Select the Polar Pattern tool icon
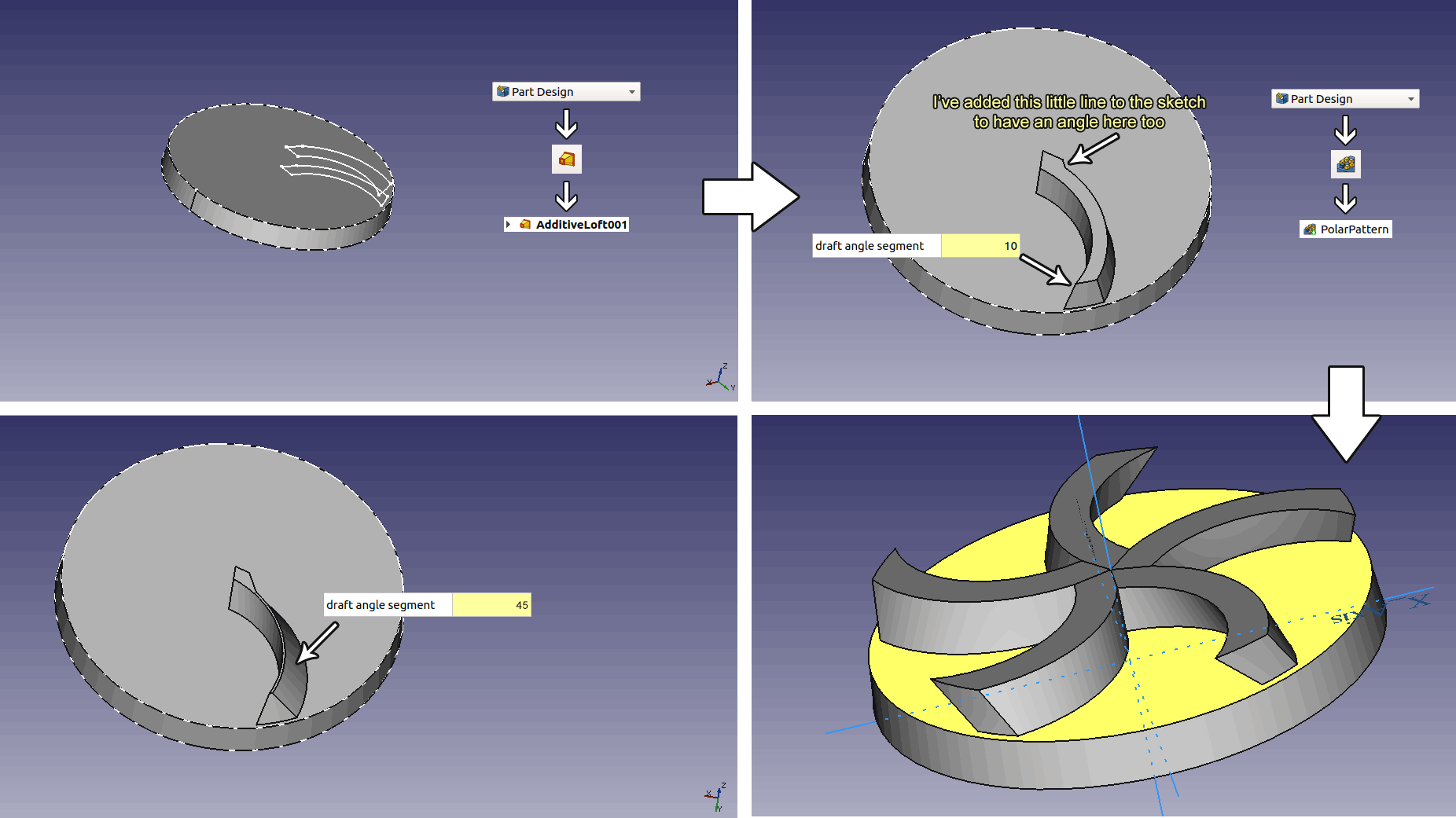The image size is (1456, 818). pos(1346,164)
